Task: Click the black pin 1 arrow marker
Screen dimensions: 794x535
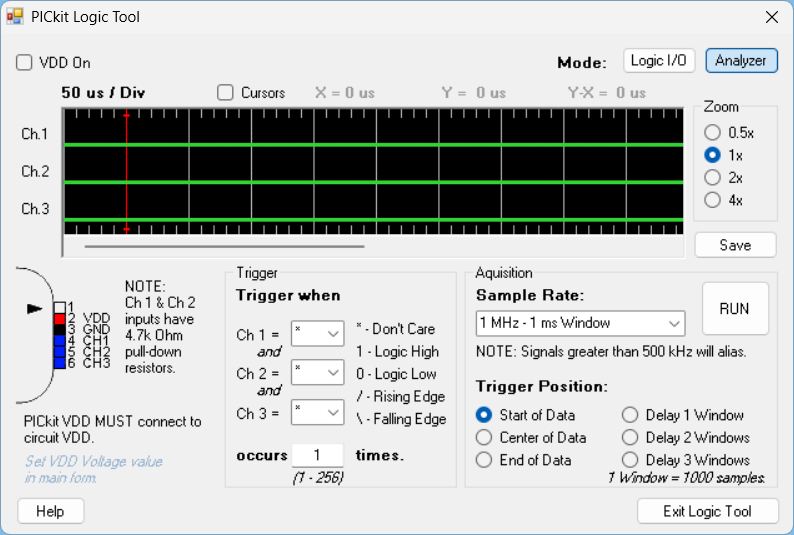Action: pos(35,309)
